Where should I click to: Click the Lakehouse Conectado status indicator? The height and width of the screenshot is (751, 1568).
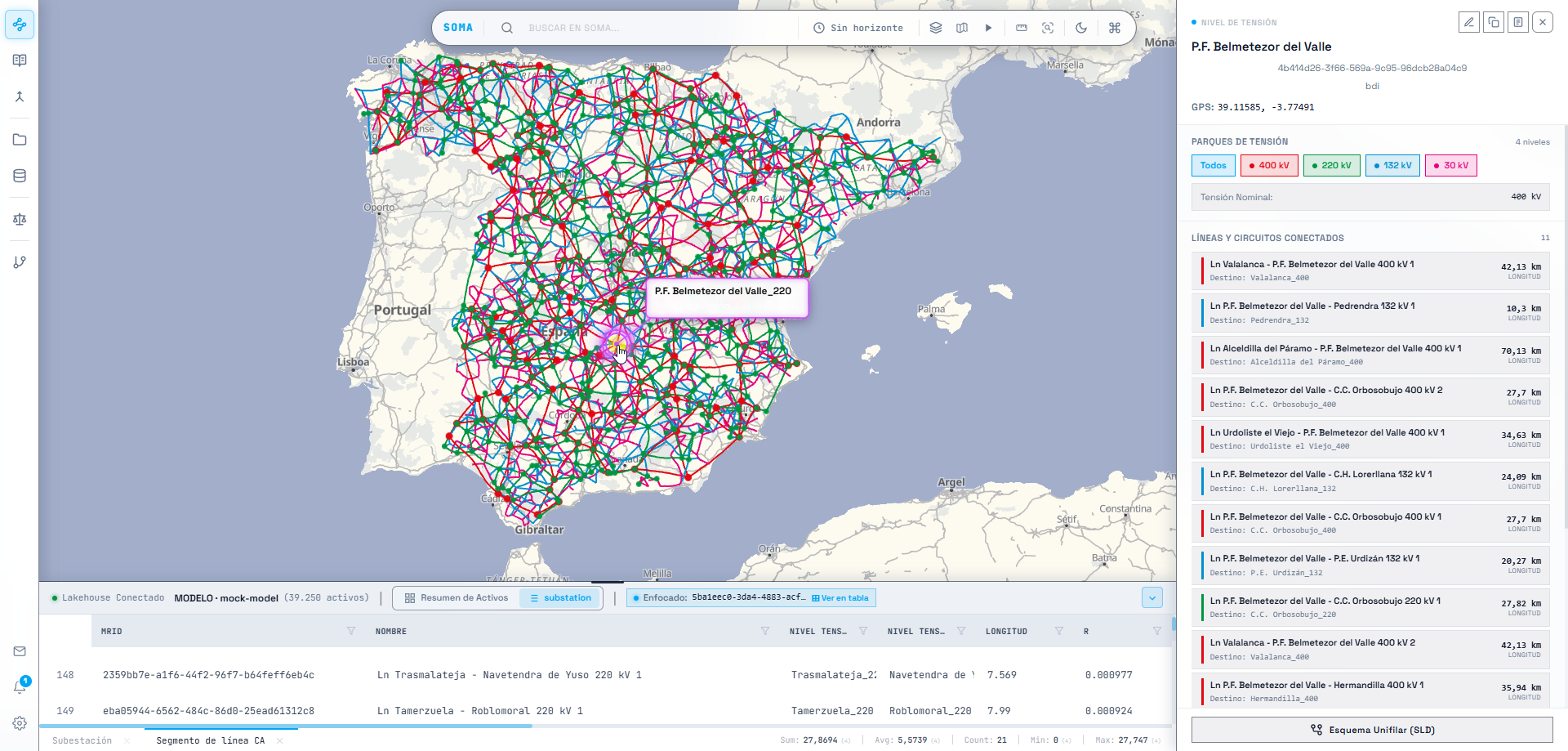(x=107, y=598)
